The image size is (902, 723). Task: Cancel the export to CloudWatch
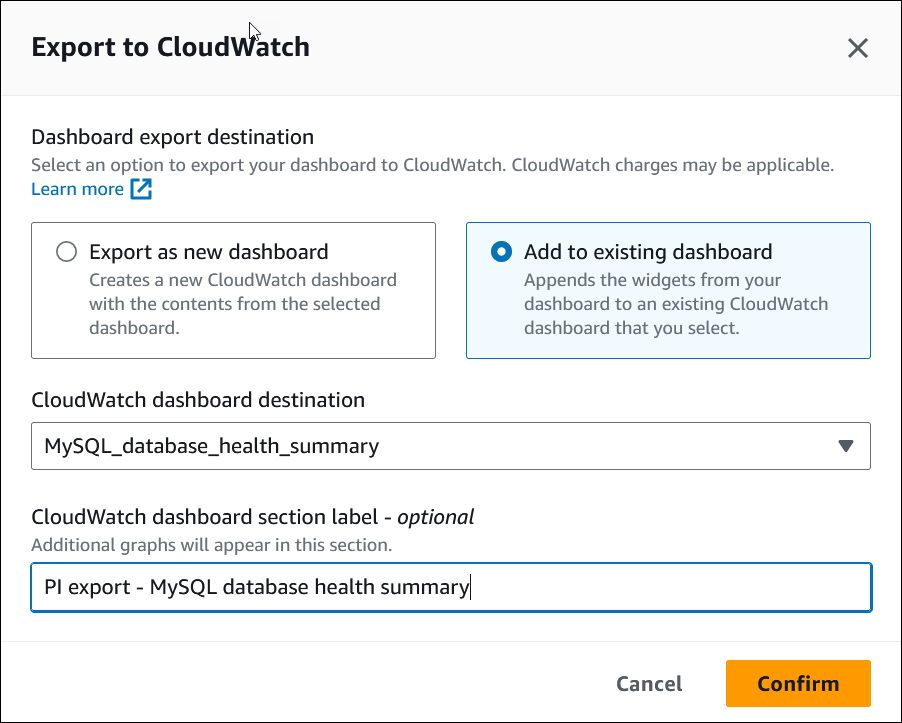648,683
